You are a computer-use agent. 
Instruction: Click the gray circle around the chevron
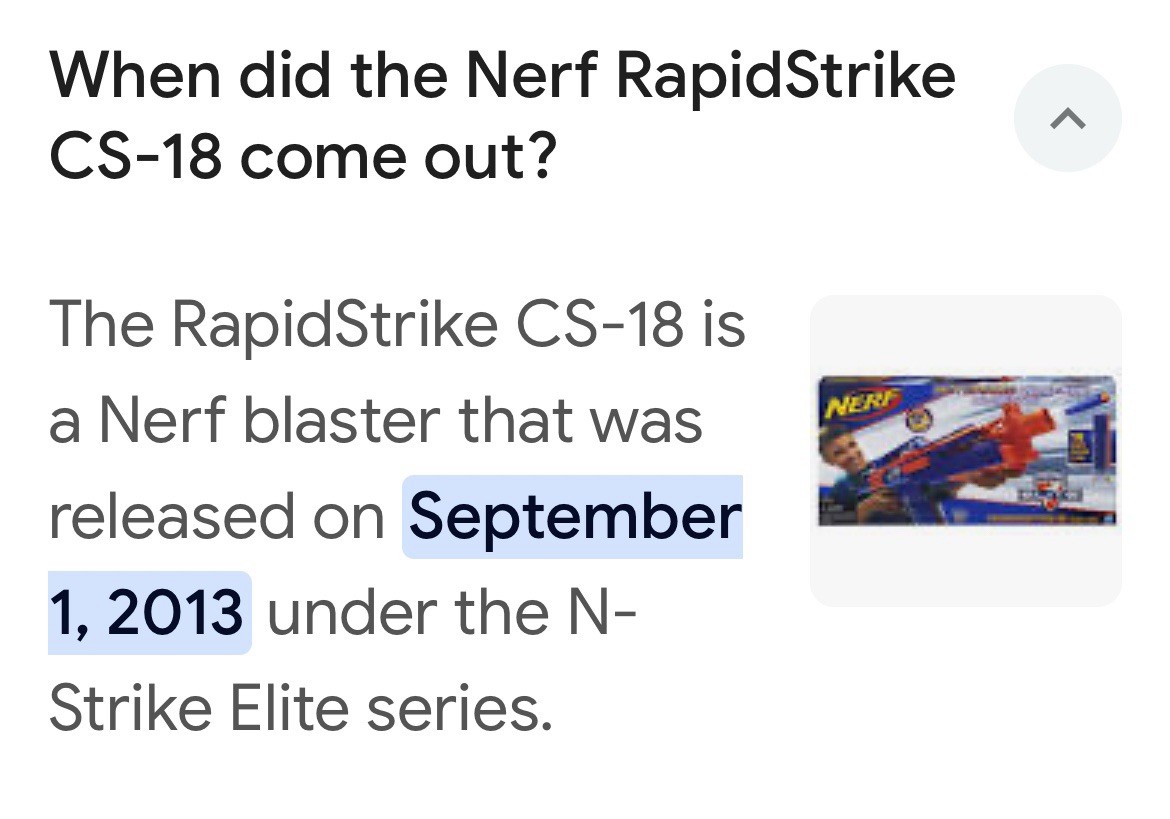pos(1067,118)
